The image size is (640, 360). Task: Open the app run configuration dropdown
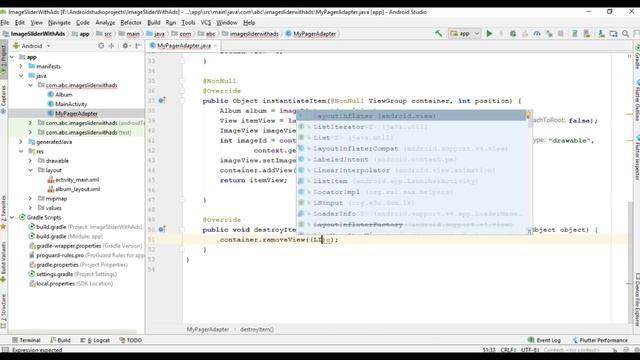(x=465, y=33)
